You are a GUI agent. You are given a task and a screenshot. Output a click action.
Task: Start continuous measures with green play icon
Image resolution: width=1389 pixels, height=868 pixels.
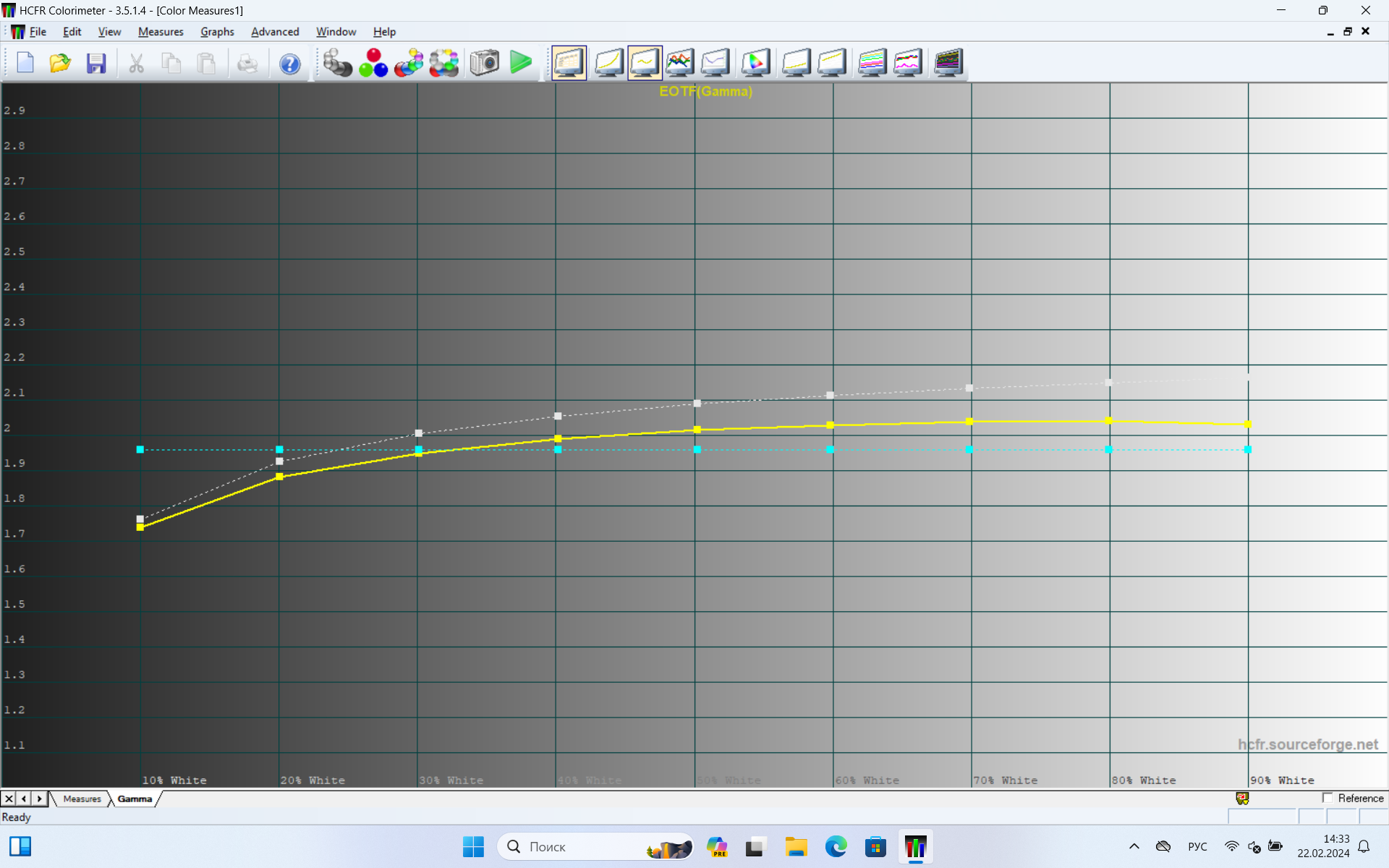(520, 63)
